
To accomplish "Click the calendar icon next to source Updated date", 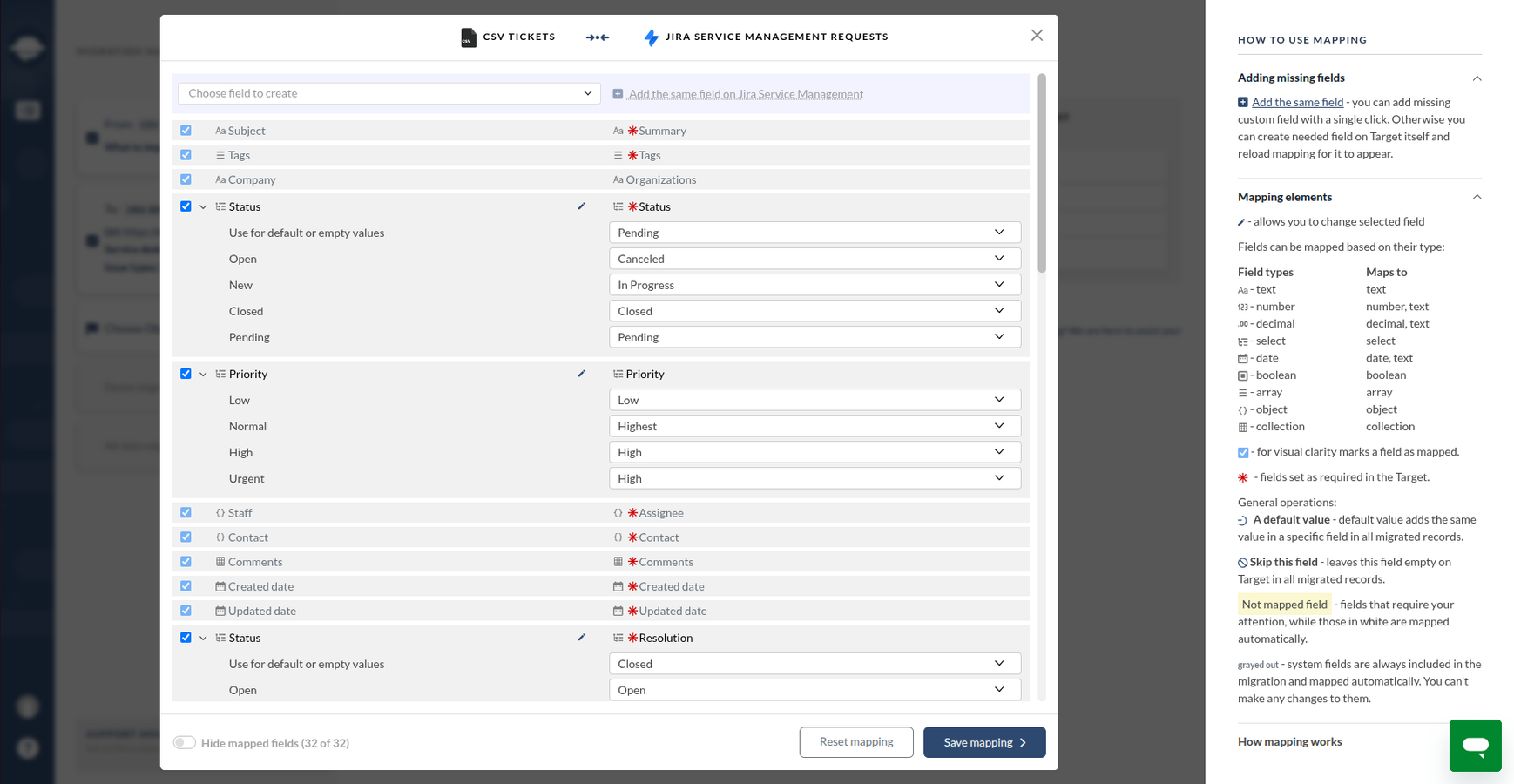I will [220, 611].
